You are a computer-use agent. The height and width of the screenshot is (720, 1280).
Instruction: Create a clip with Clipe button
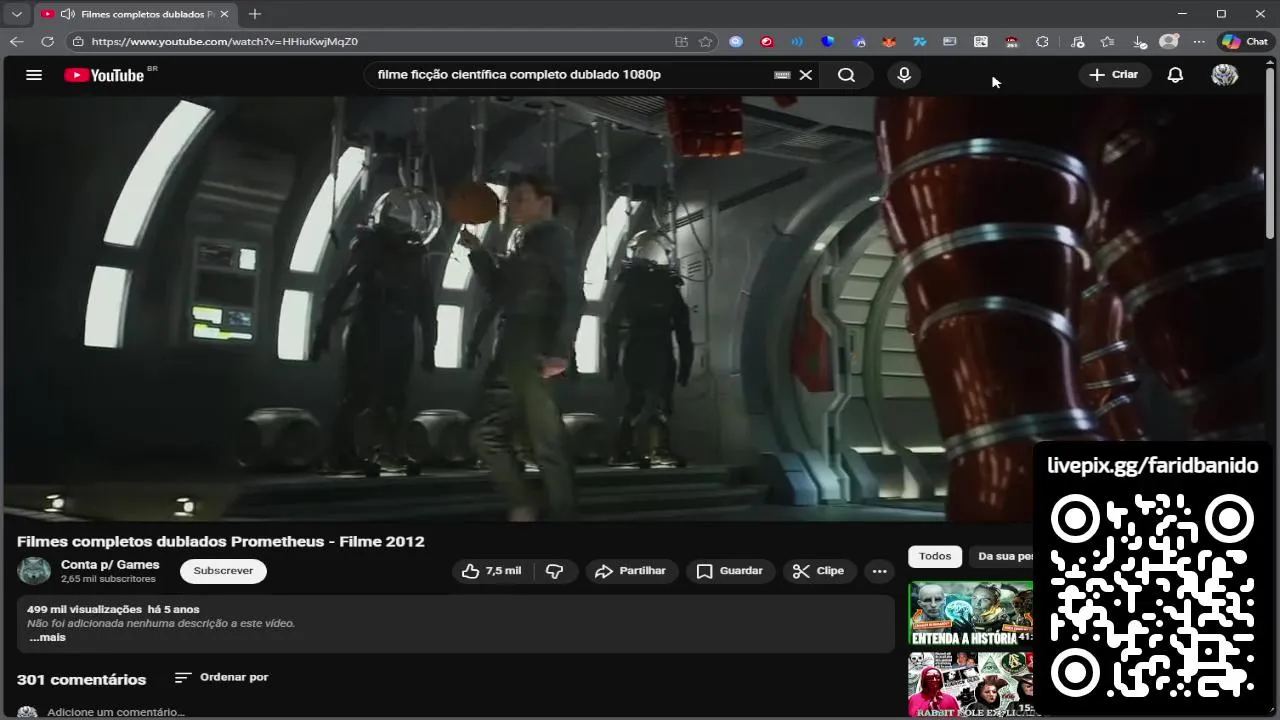(819, 571)
